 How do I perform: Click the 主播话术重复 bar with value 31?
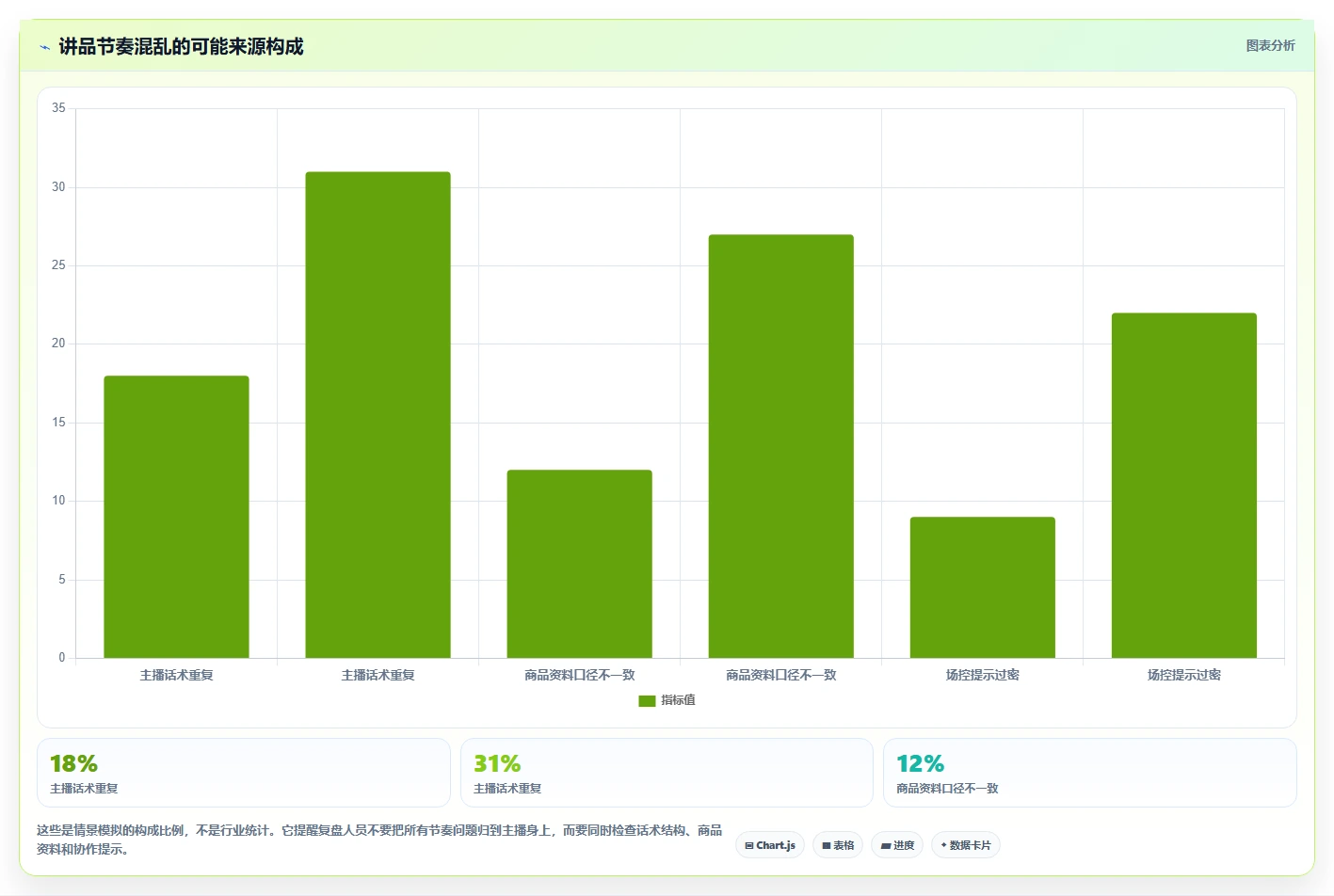coord(378,415)
